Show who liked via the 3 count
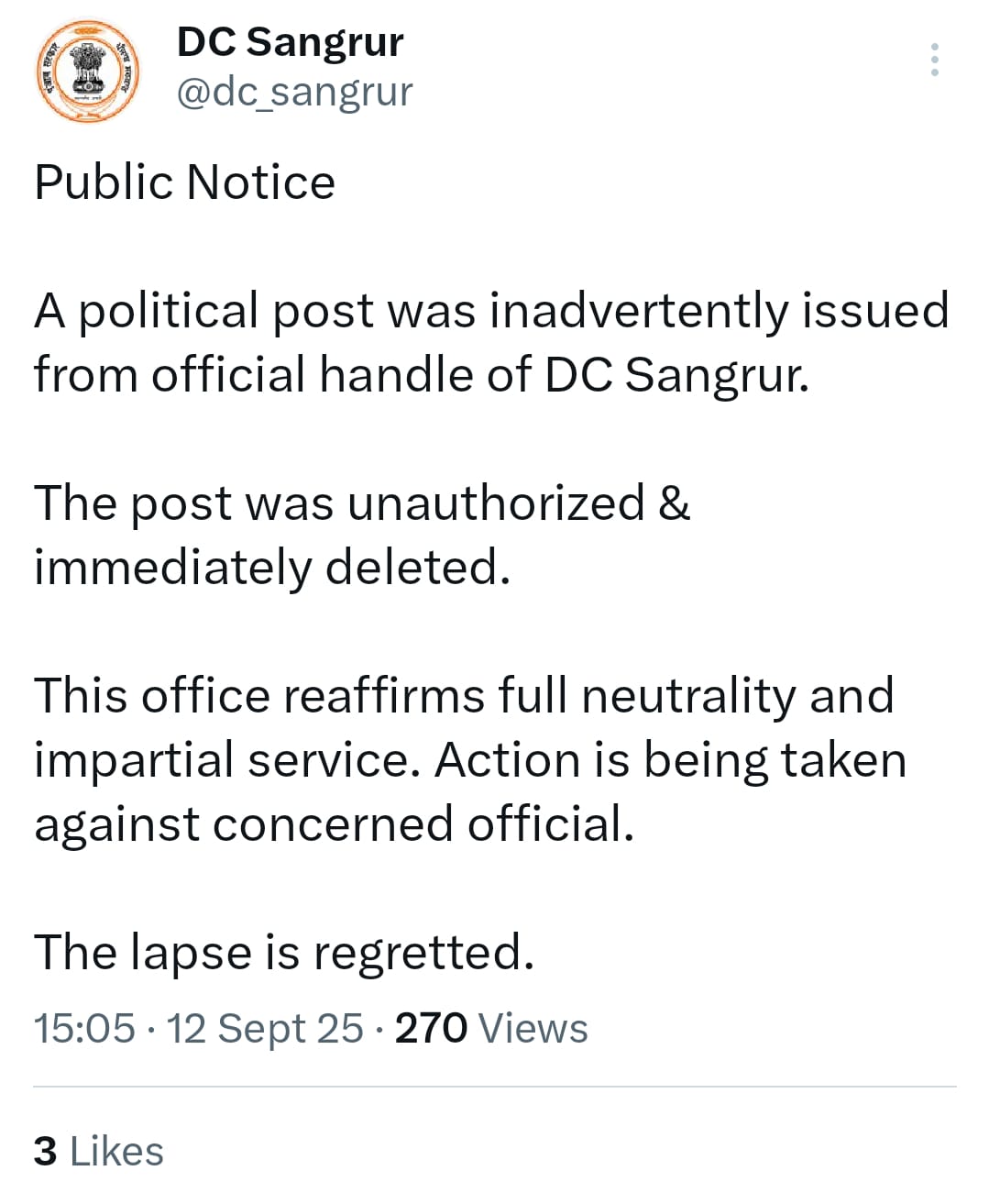Viewport: 989px width, 1204px height. click(45, 1152)
